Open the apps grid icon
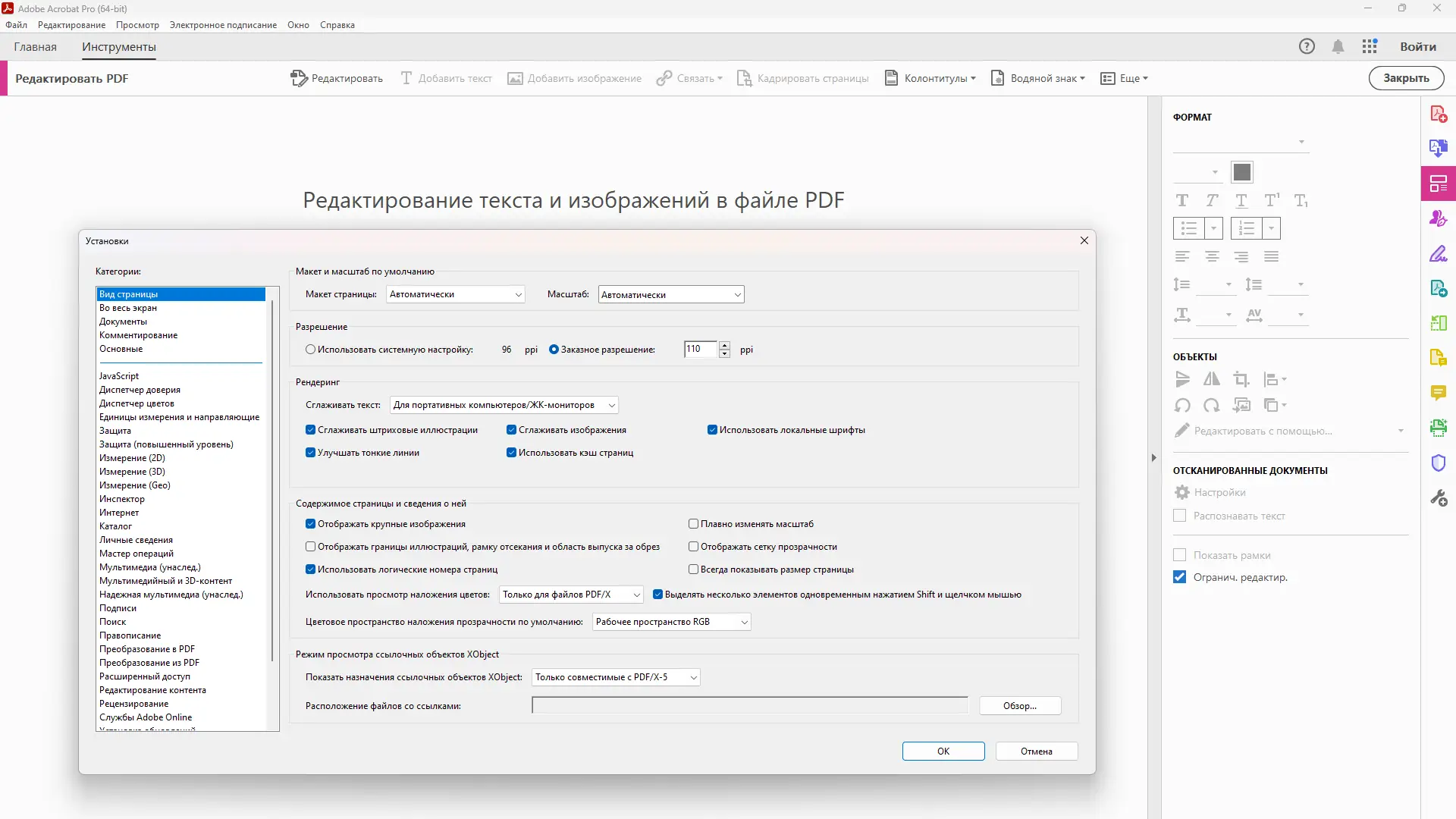Viewport: 1456px width, 819px height. pyautogui.click(x=1369, y=46)
